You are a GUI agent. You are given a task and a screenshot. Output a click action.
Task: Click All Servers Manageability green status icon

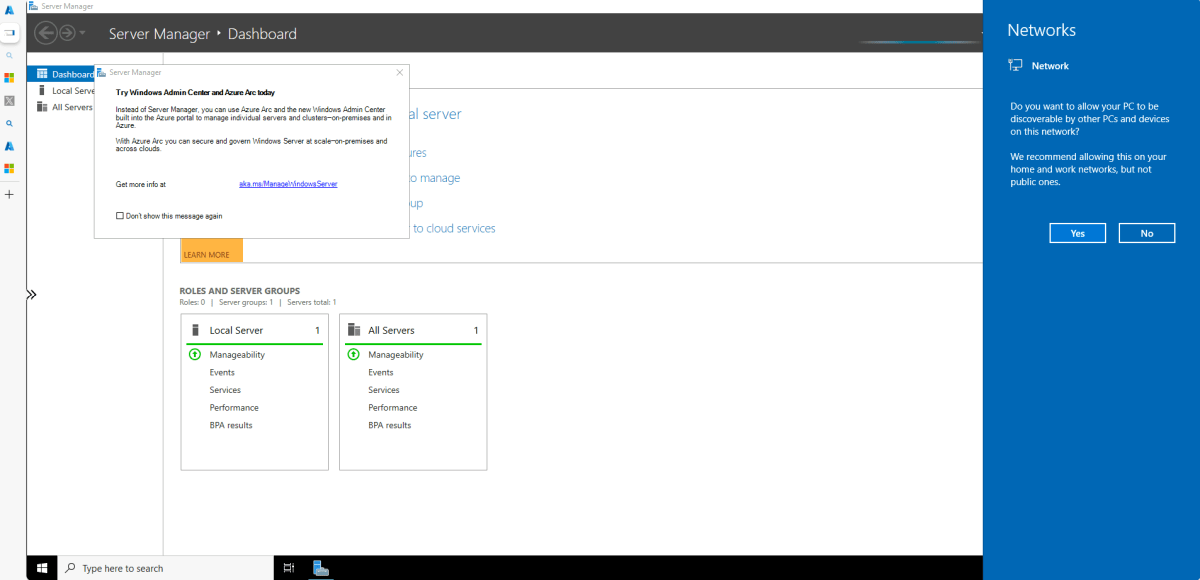tap(354, 355)
